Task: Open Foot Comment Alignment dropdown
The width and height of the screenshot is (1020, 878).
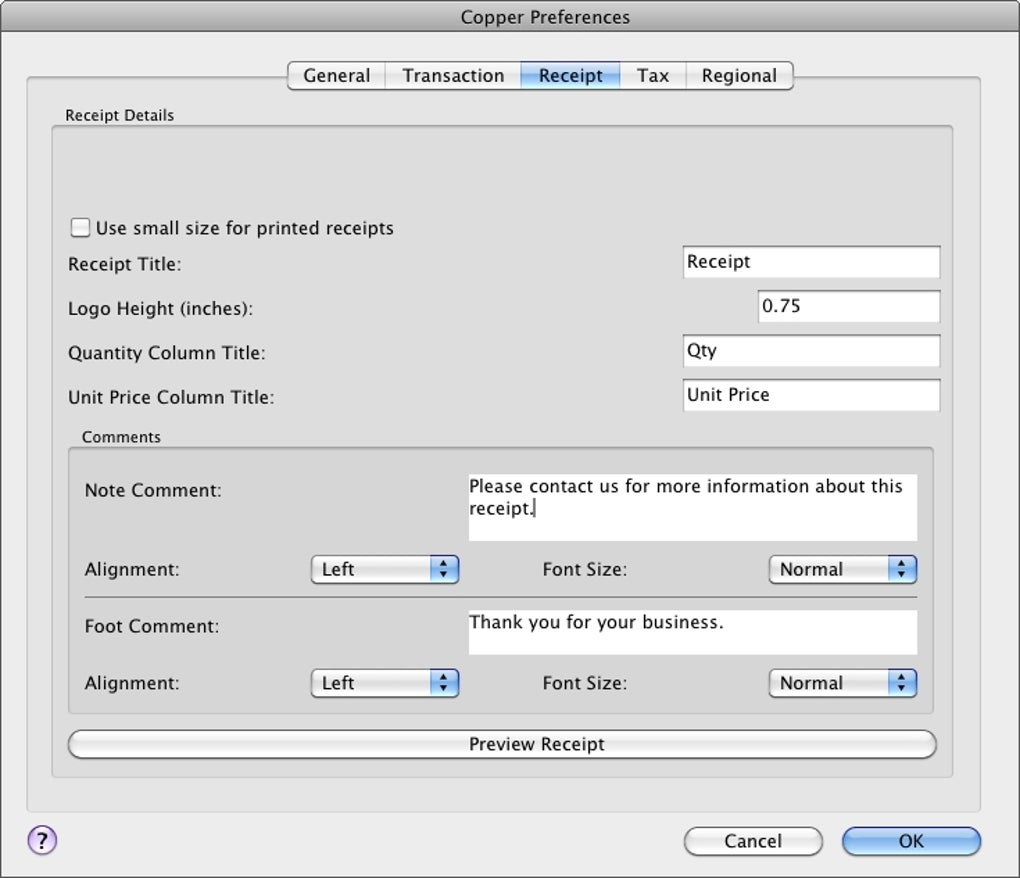Action: coord(384,683)
